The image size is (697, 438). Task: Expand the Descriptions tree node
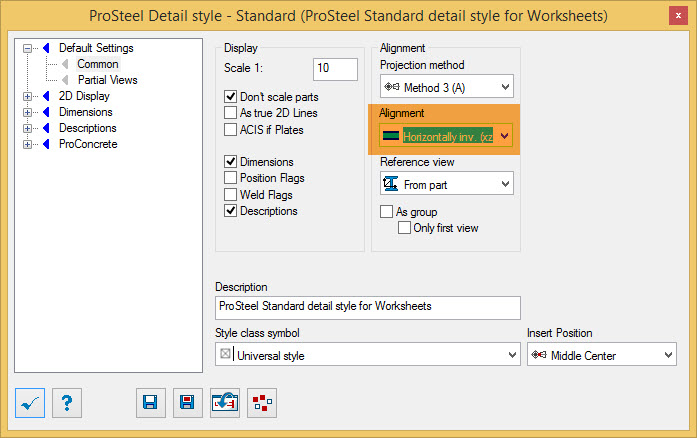point(28,129)
